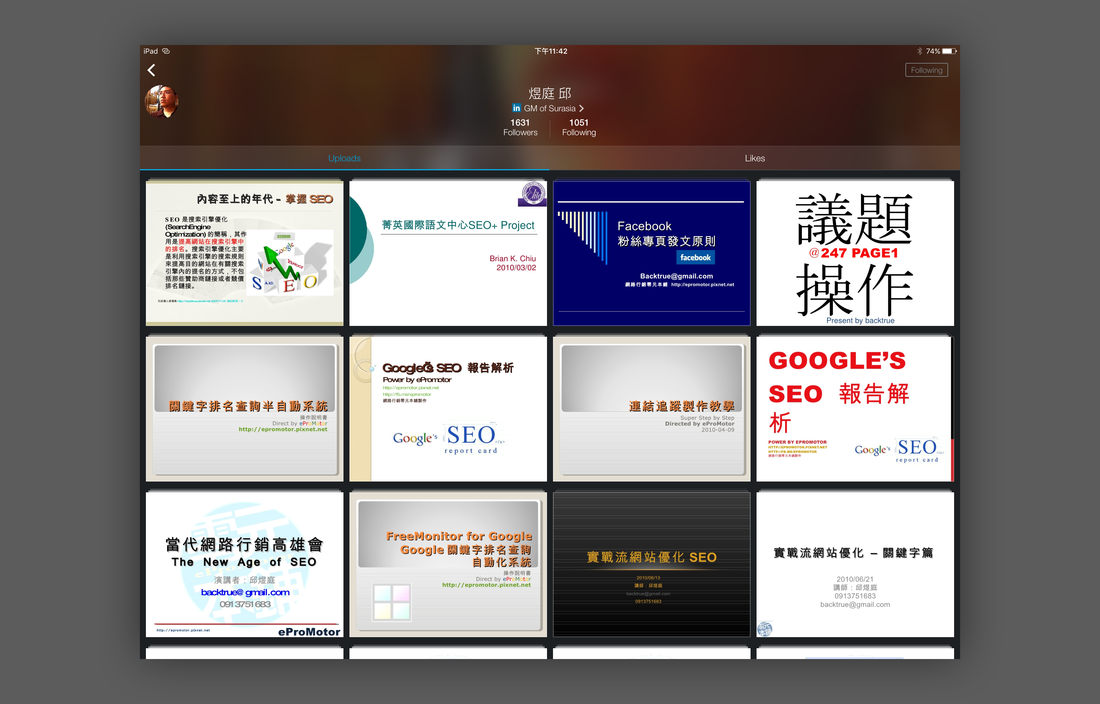Switch to the Likes tab
1100x704 pixels.
click(755, 158)
